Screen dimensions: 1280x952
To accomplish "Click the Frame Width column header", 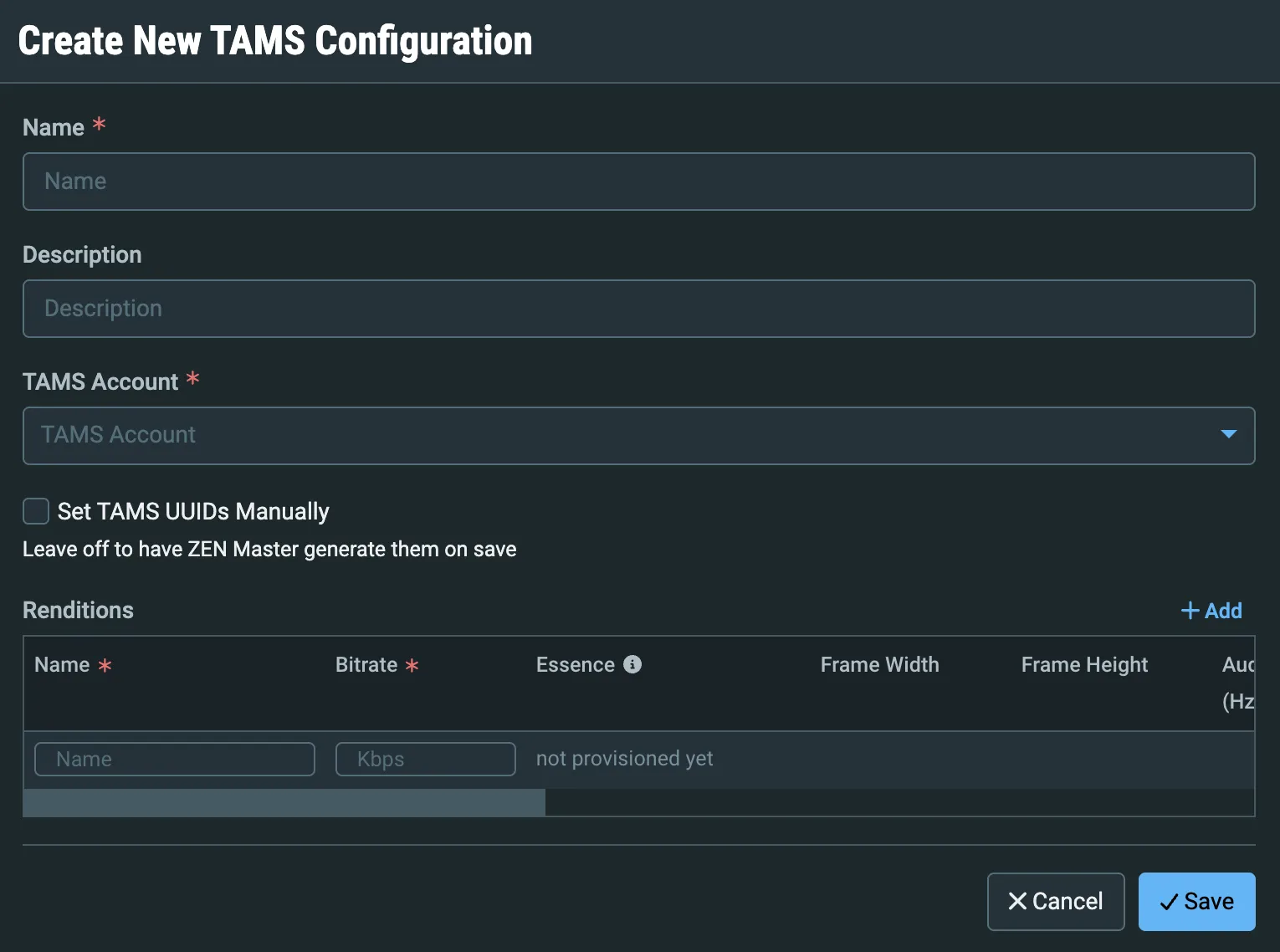I will pos(879,665).
